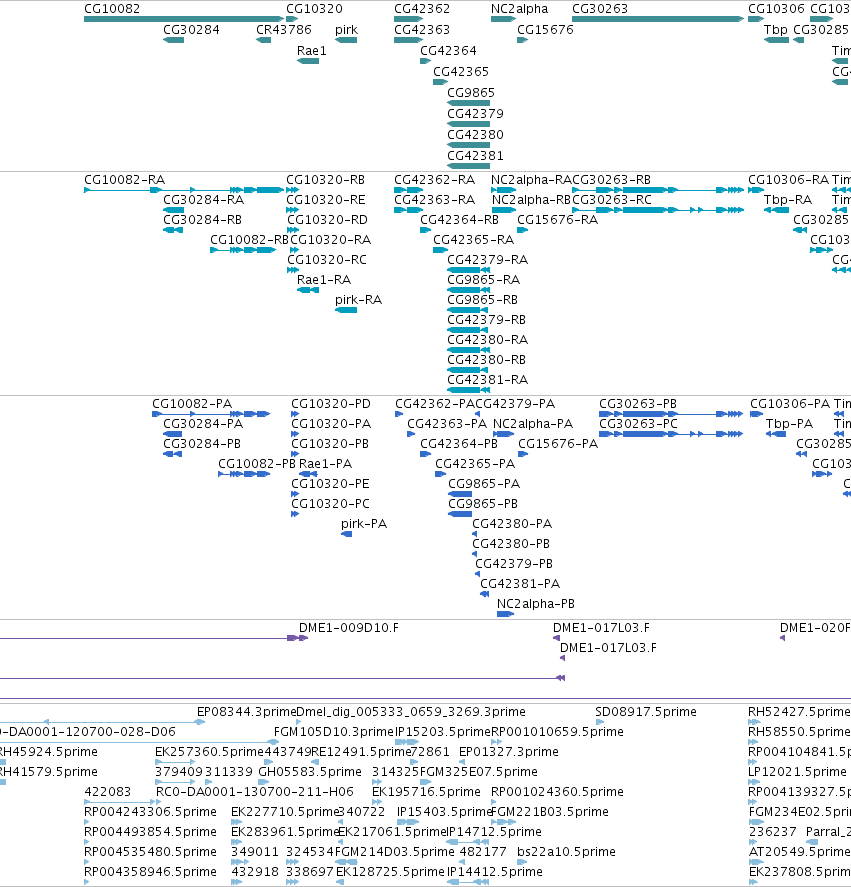Click the Rae1-RA transcript label
The height and width of the screenshot is (887, 851).
click(x=324, y=279)
